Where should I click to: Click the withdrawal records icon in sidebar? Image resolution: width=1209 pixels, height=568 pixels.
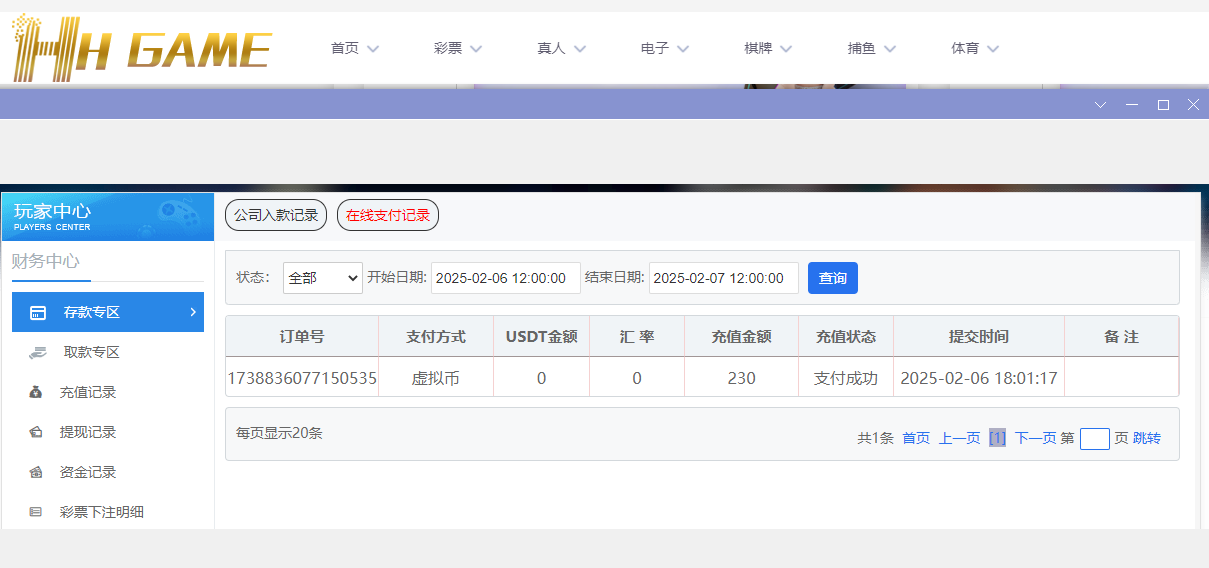(36, 432)
